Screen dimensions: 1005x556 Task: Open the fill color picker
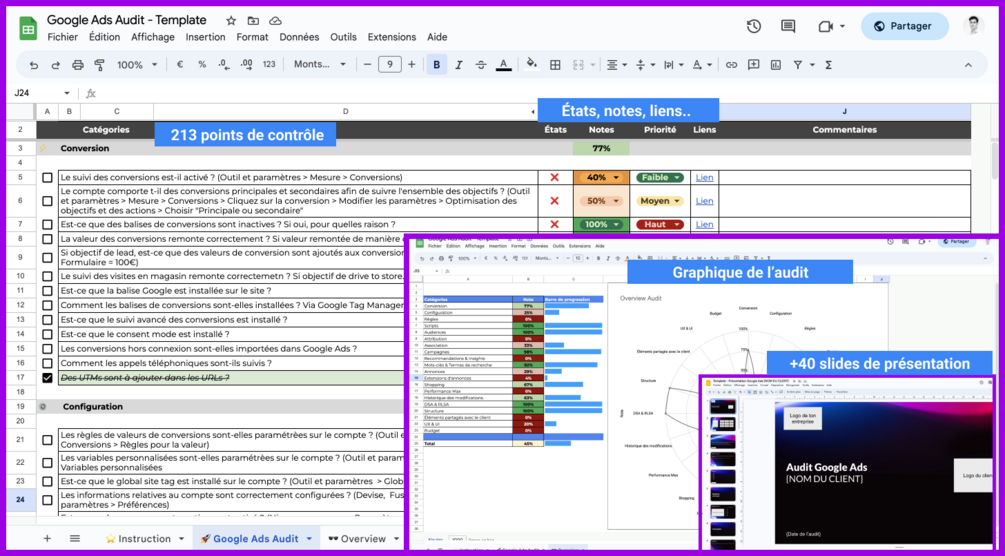point(531,65)
